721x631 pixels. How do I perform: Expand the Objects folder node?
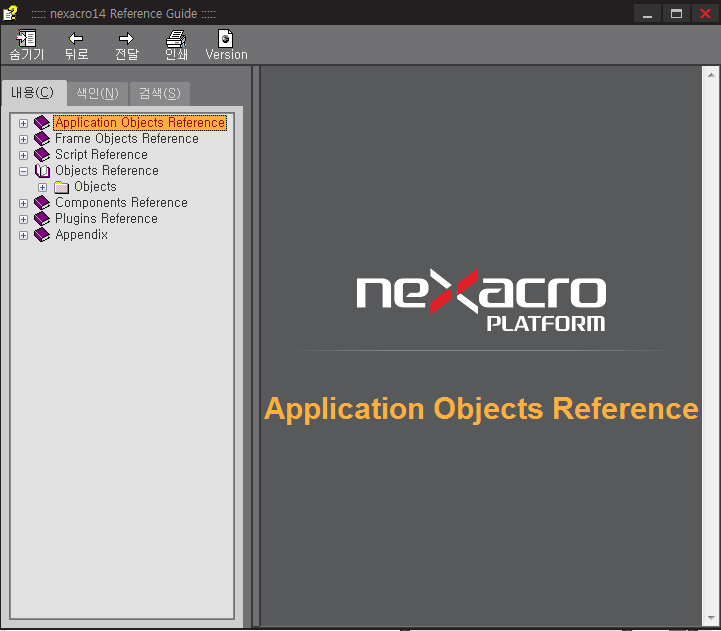point(42,188)
